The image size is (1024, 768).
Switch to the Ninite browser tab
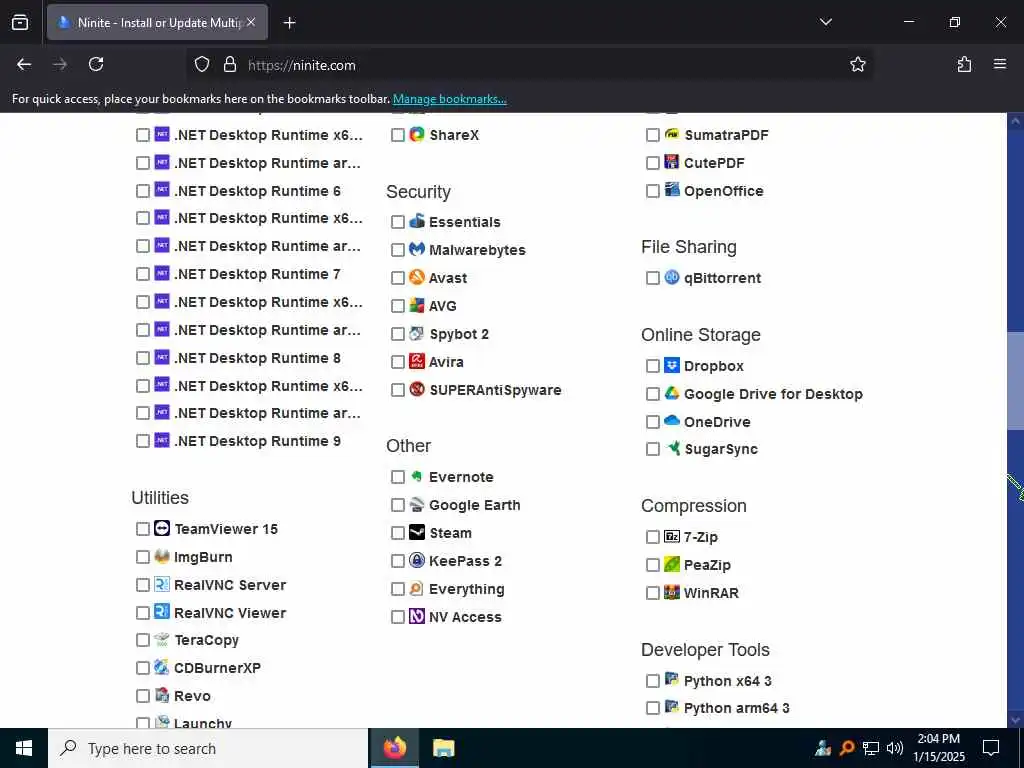[157, 22]
